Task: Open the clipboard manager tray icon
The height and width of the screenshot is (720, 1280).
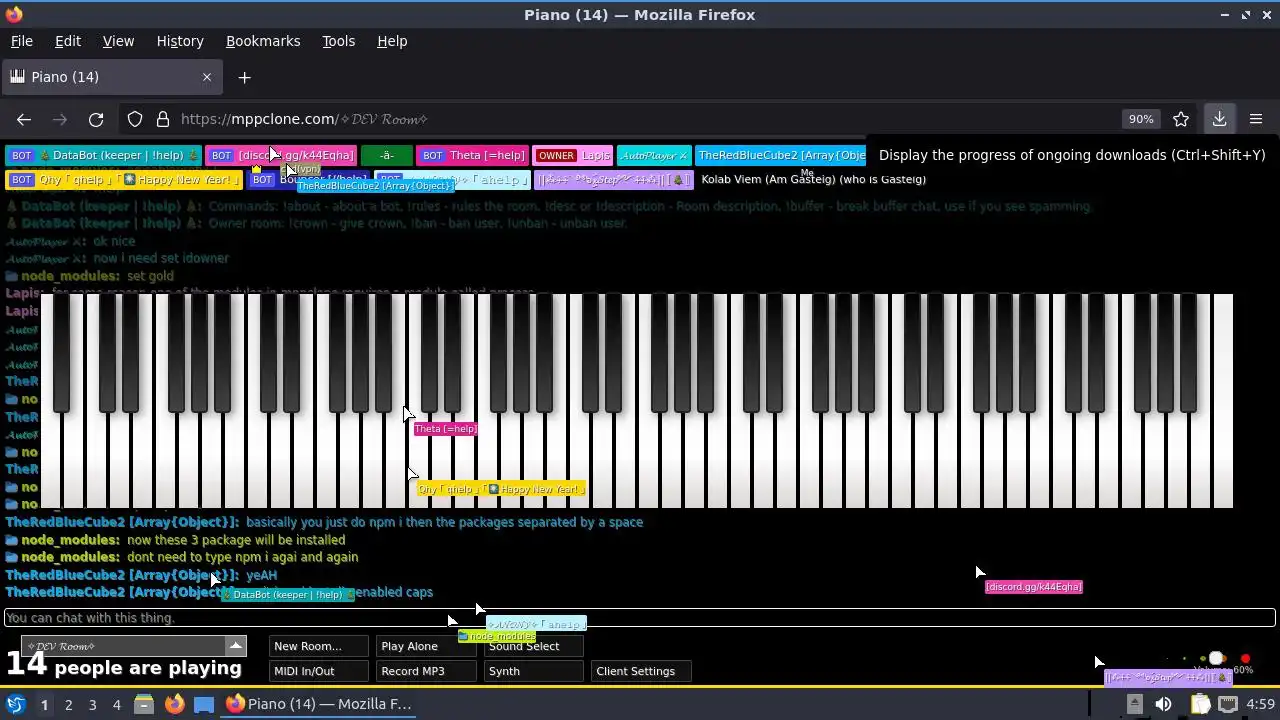Action: tap(1200, 704)
